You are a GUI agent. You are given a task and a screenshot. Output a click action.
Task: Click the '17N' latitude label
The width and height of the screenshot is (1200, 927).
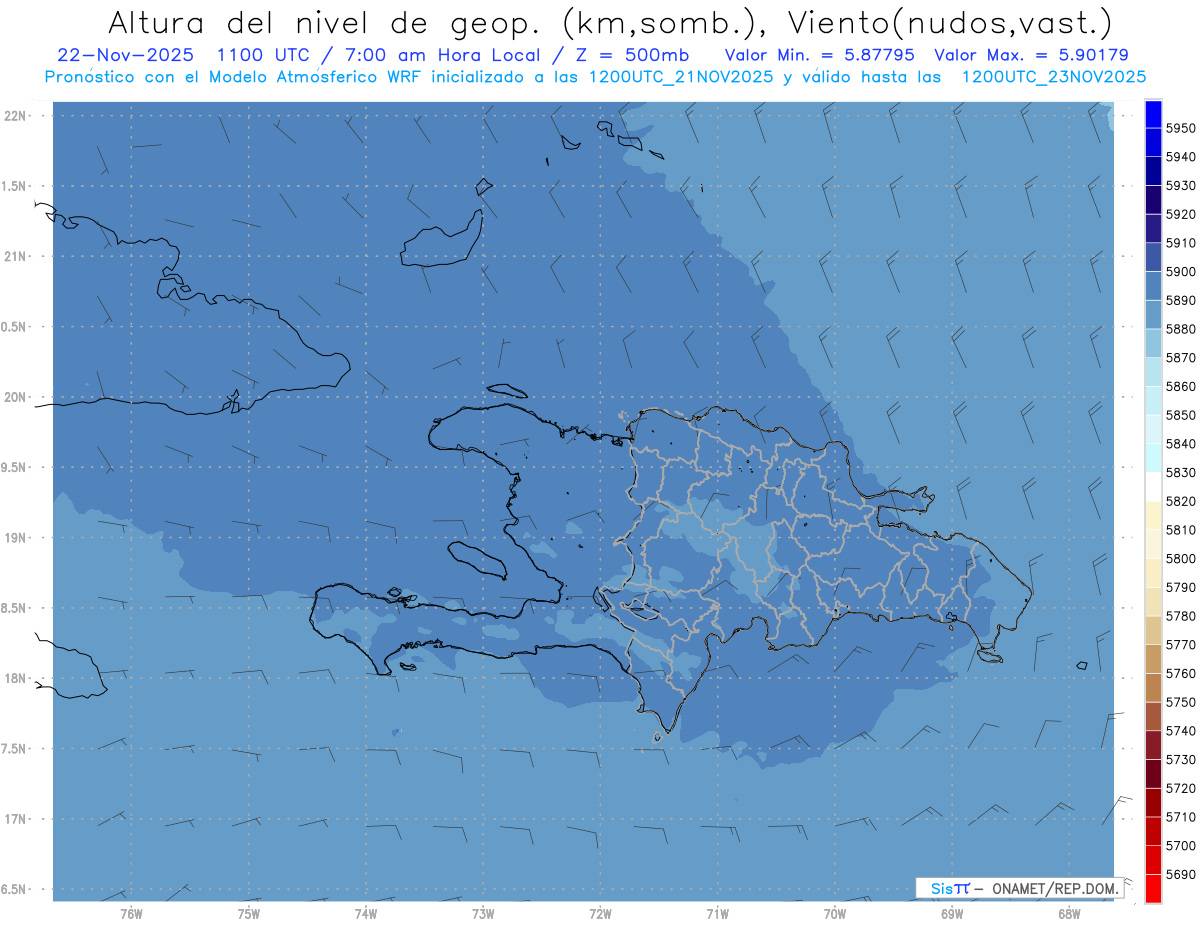pos(15,819)
